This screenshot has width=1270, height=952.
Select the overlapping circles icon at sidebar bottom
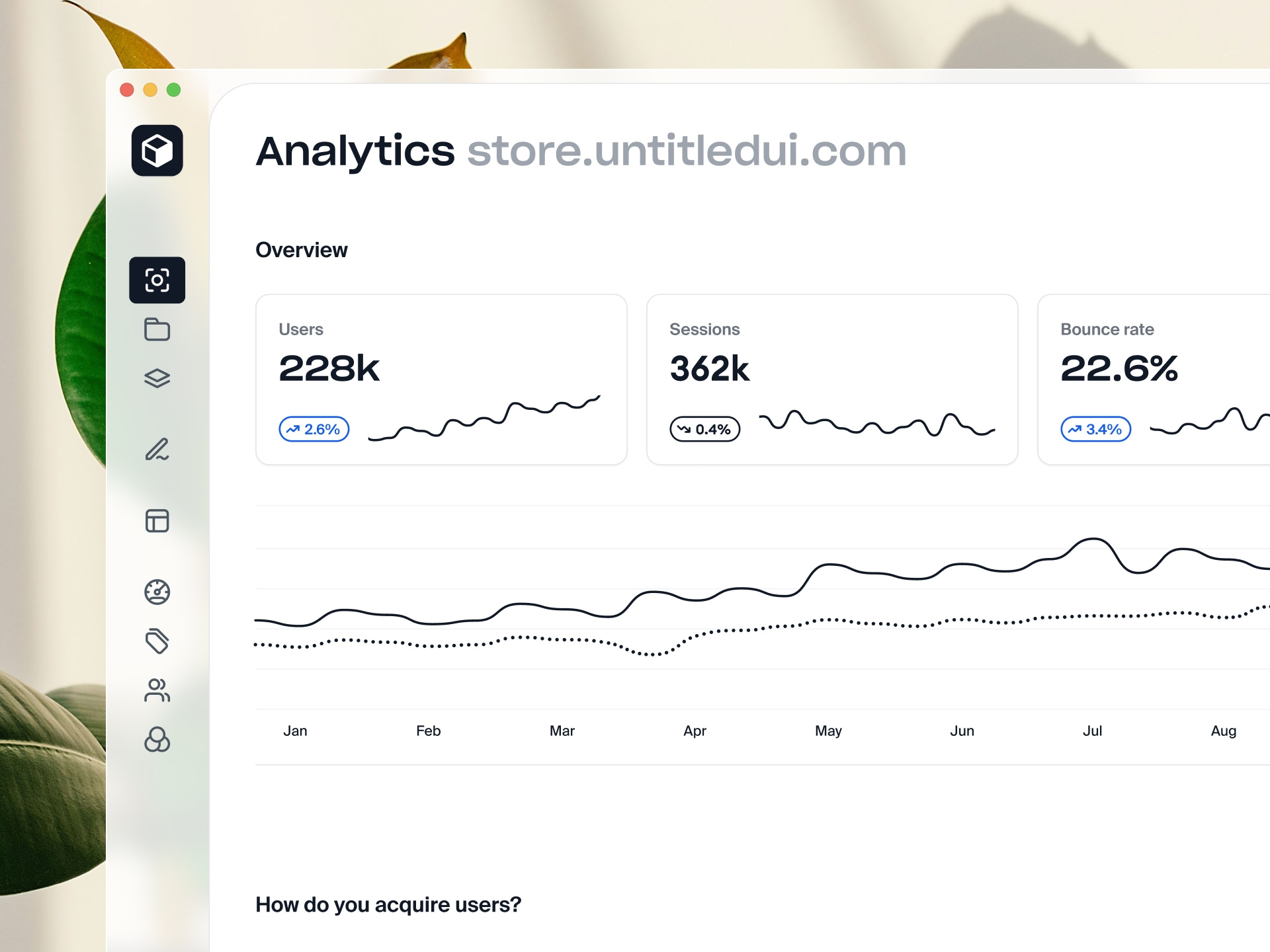(157, 740)
